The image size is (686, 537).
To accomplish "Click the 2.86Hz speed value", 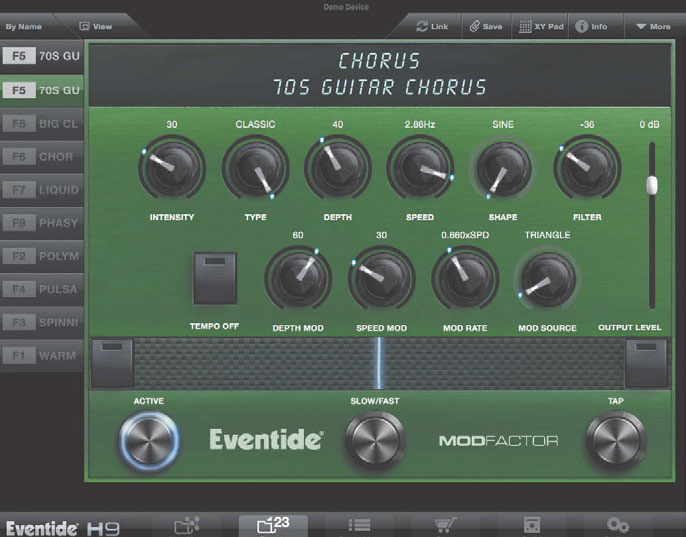I will pos(420,124).
